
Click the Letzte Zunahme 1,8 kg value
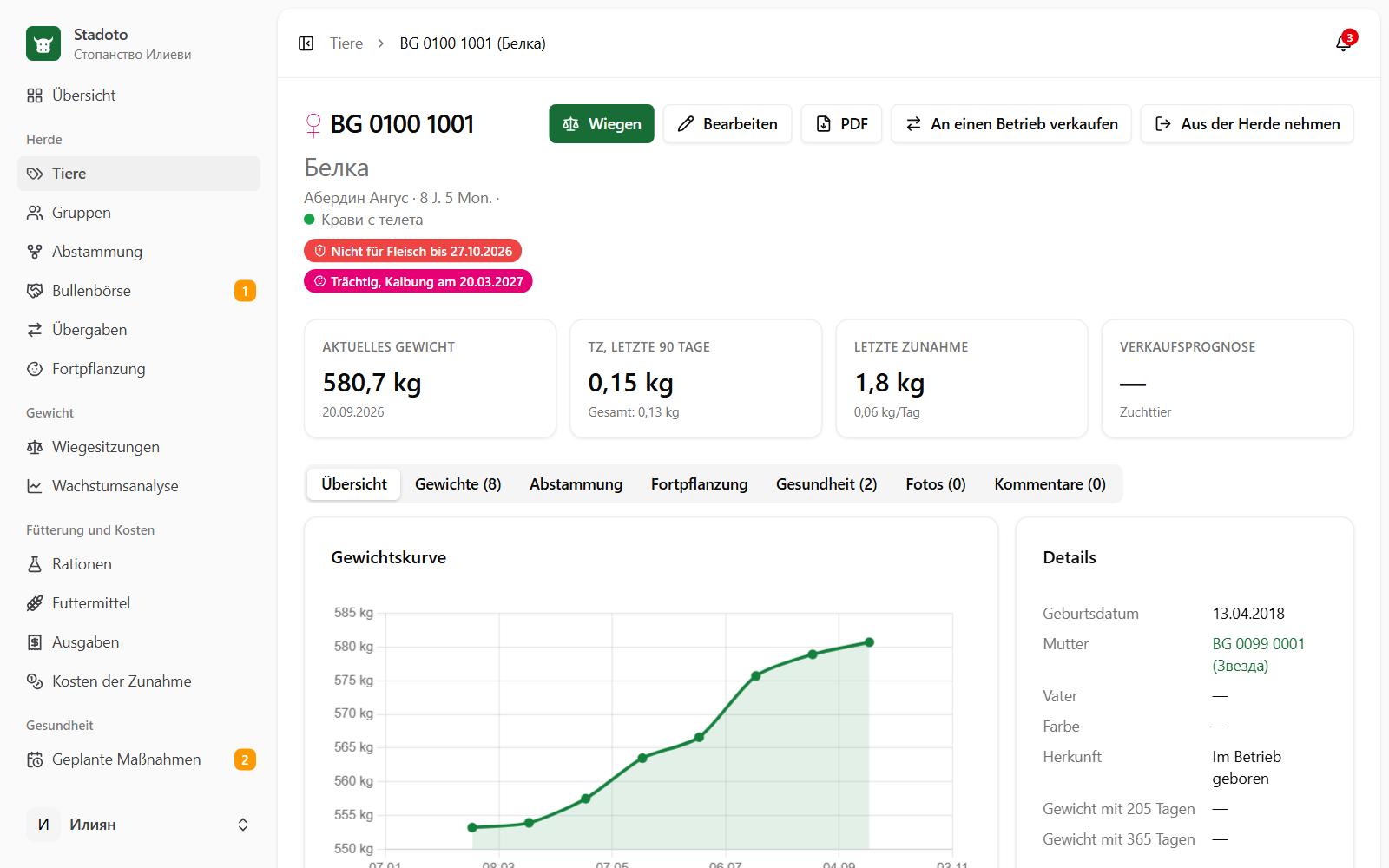pyautogui.click(x=889, y=383)
